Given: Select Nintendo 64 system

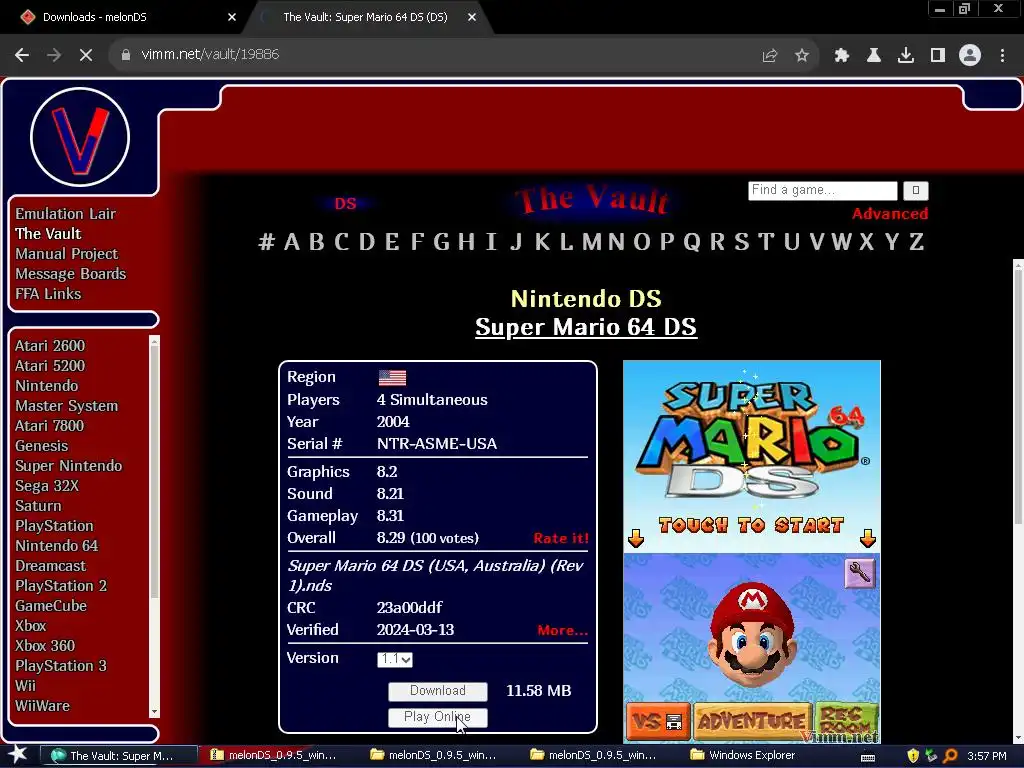Looking at the screenshot, I should point(56,545).
